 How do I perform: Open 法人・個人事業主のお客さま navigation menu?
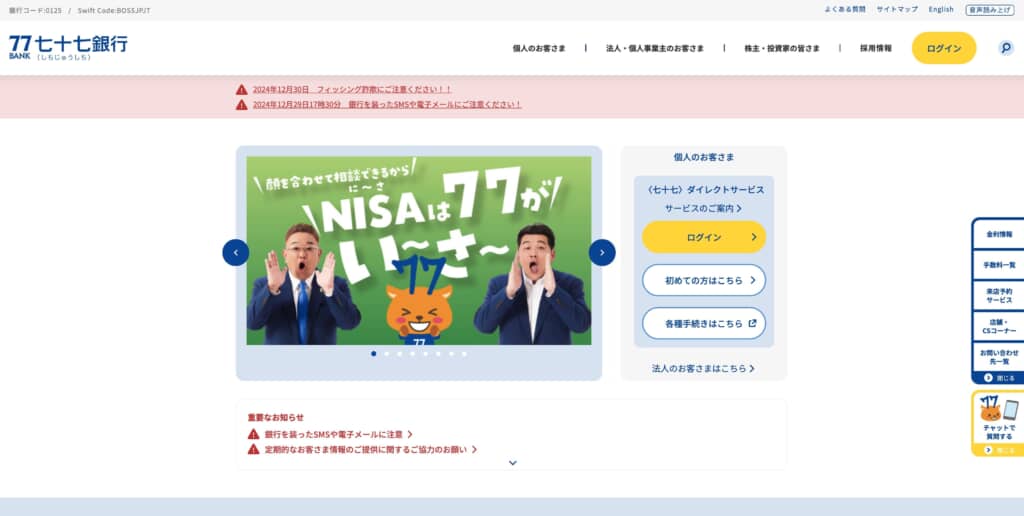point(655,48)
